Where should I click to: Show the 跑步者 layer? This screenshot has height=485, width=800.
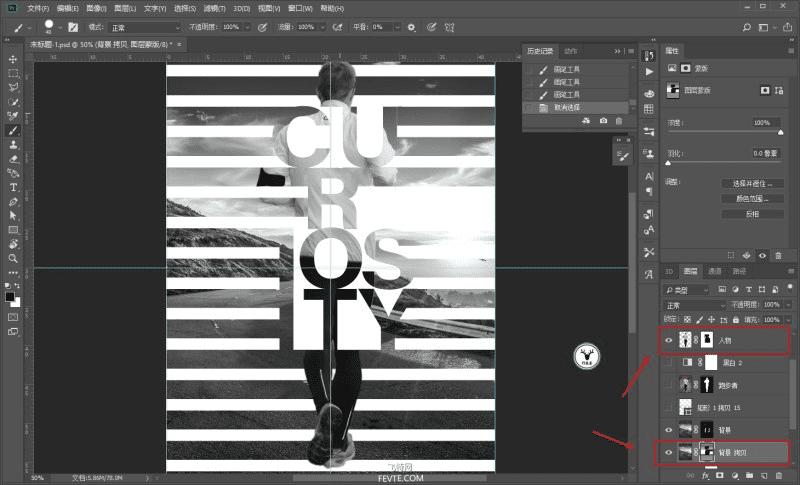(668, 386)
